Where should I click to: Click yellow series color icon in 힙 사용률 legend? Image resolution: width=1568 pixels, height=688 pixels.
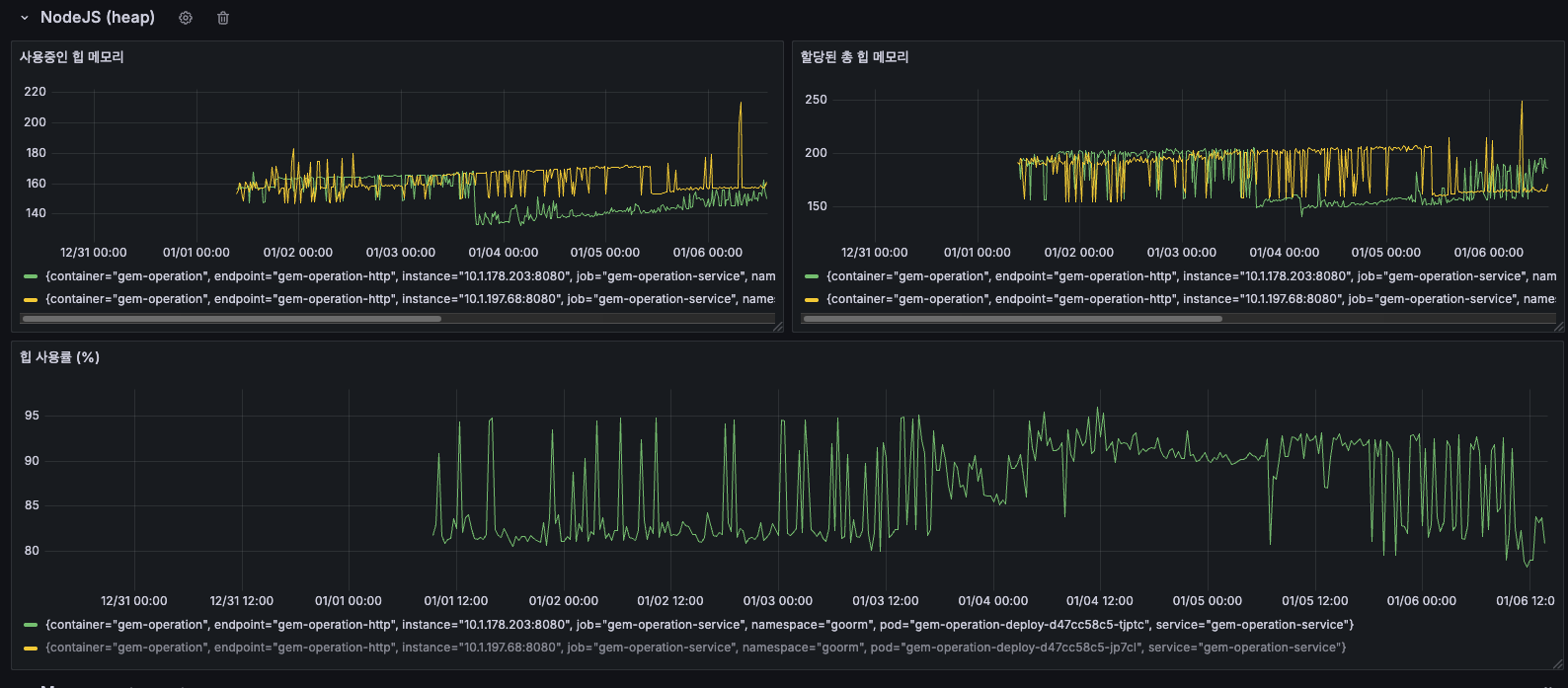pyautogui.click(x=31, y=648)
